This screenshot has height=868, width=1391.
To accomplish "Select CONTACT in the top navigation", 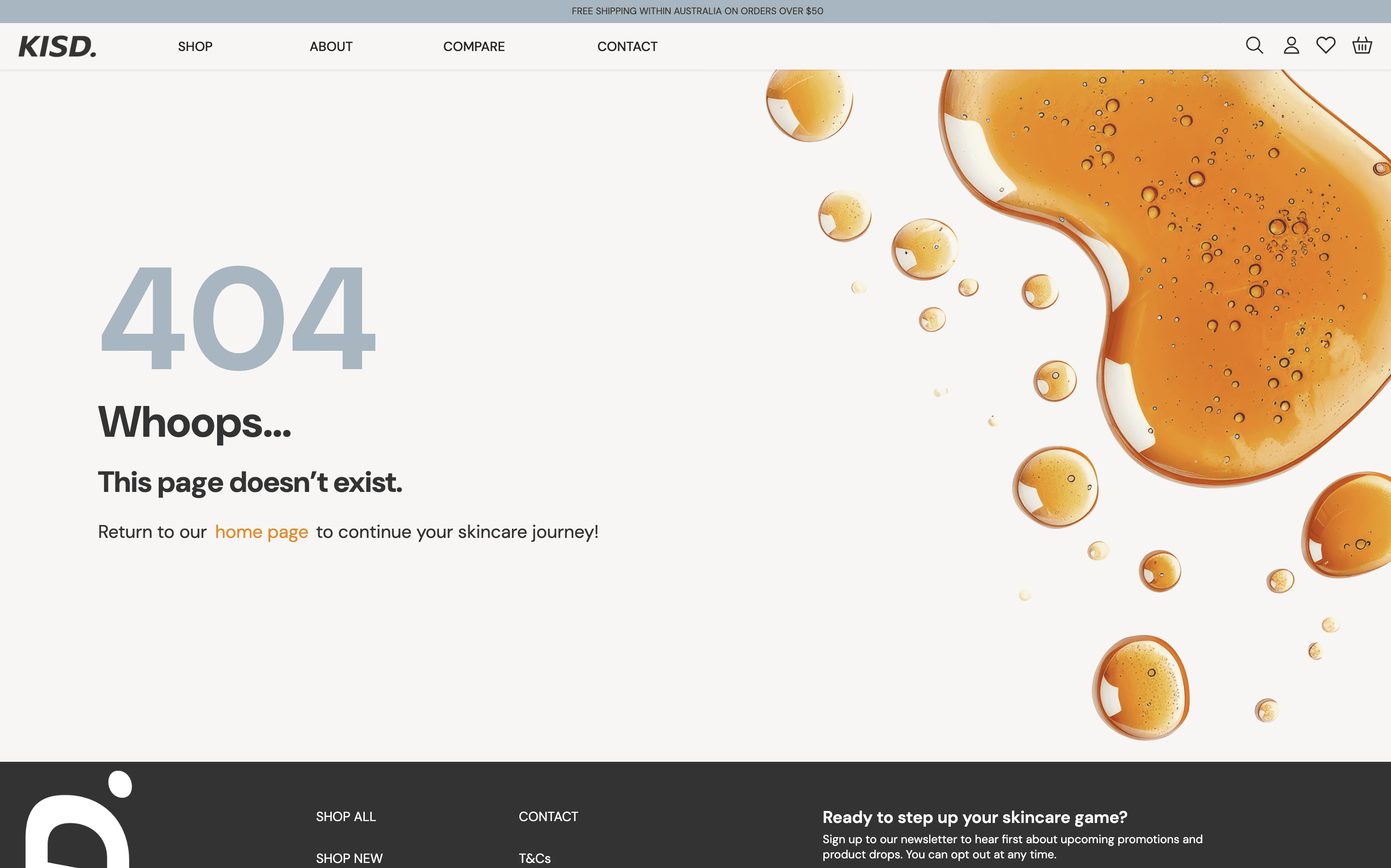I will coord(627,46).
